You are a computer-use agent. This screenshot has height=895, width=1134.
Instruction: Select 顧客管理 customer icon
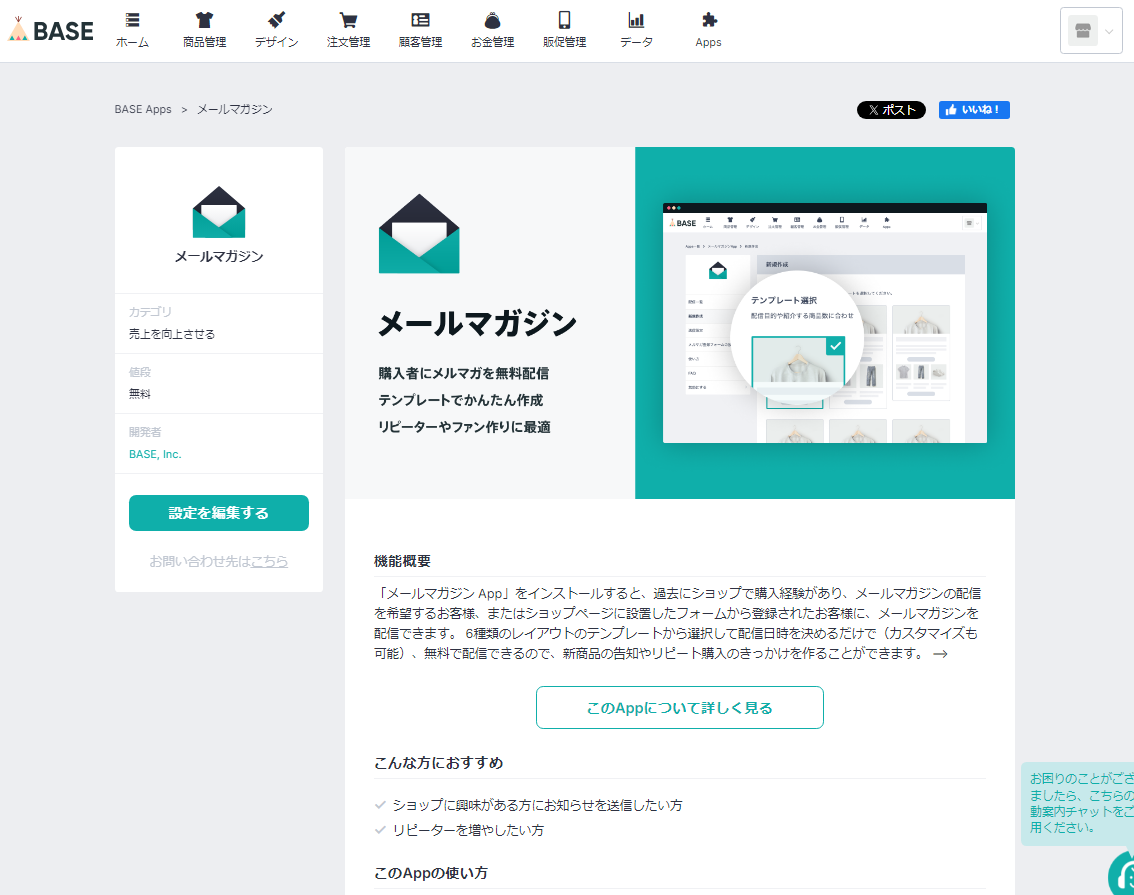click(420, 20)
